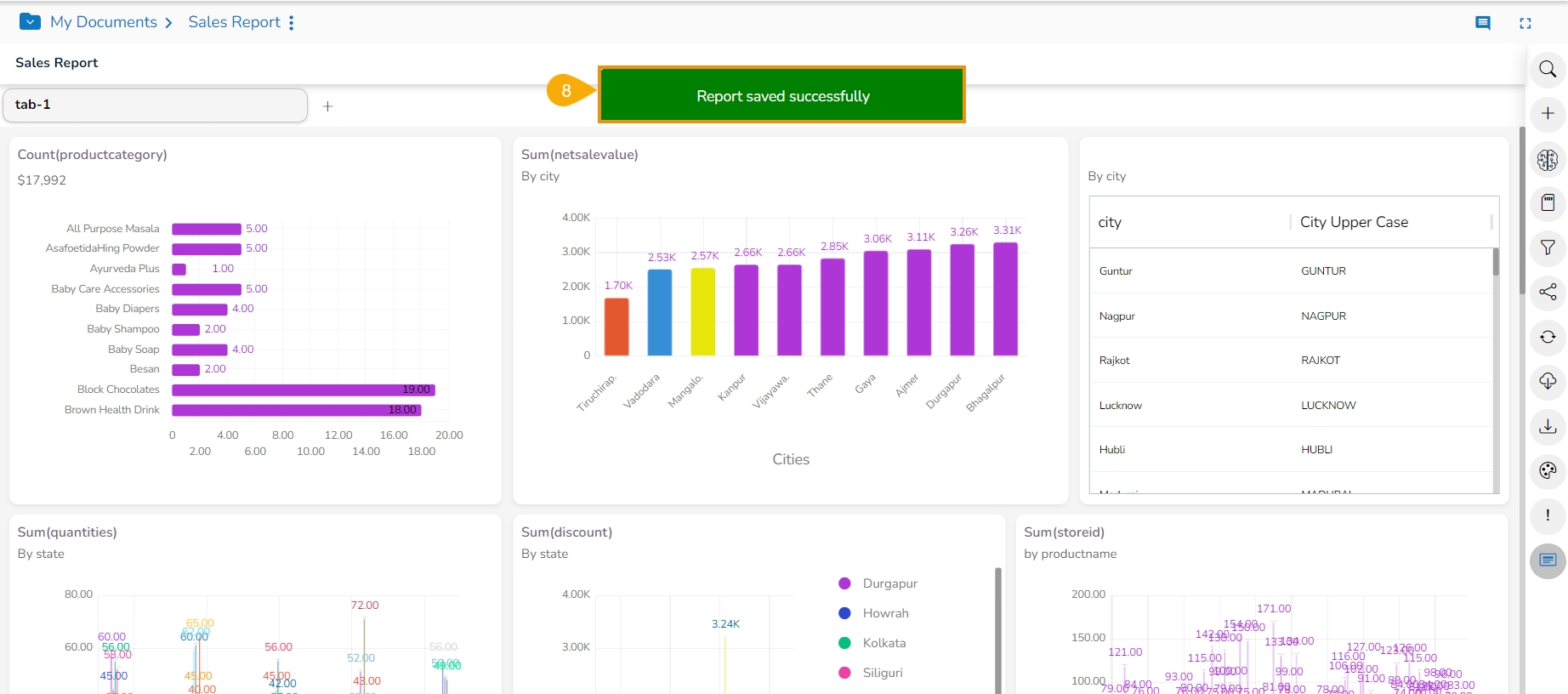Viewport: 1568px width, 694px height.
Task: Click the $17,992 value label
Action: (x=42, y=180)
